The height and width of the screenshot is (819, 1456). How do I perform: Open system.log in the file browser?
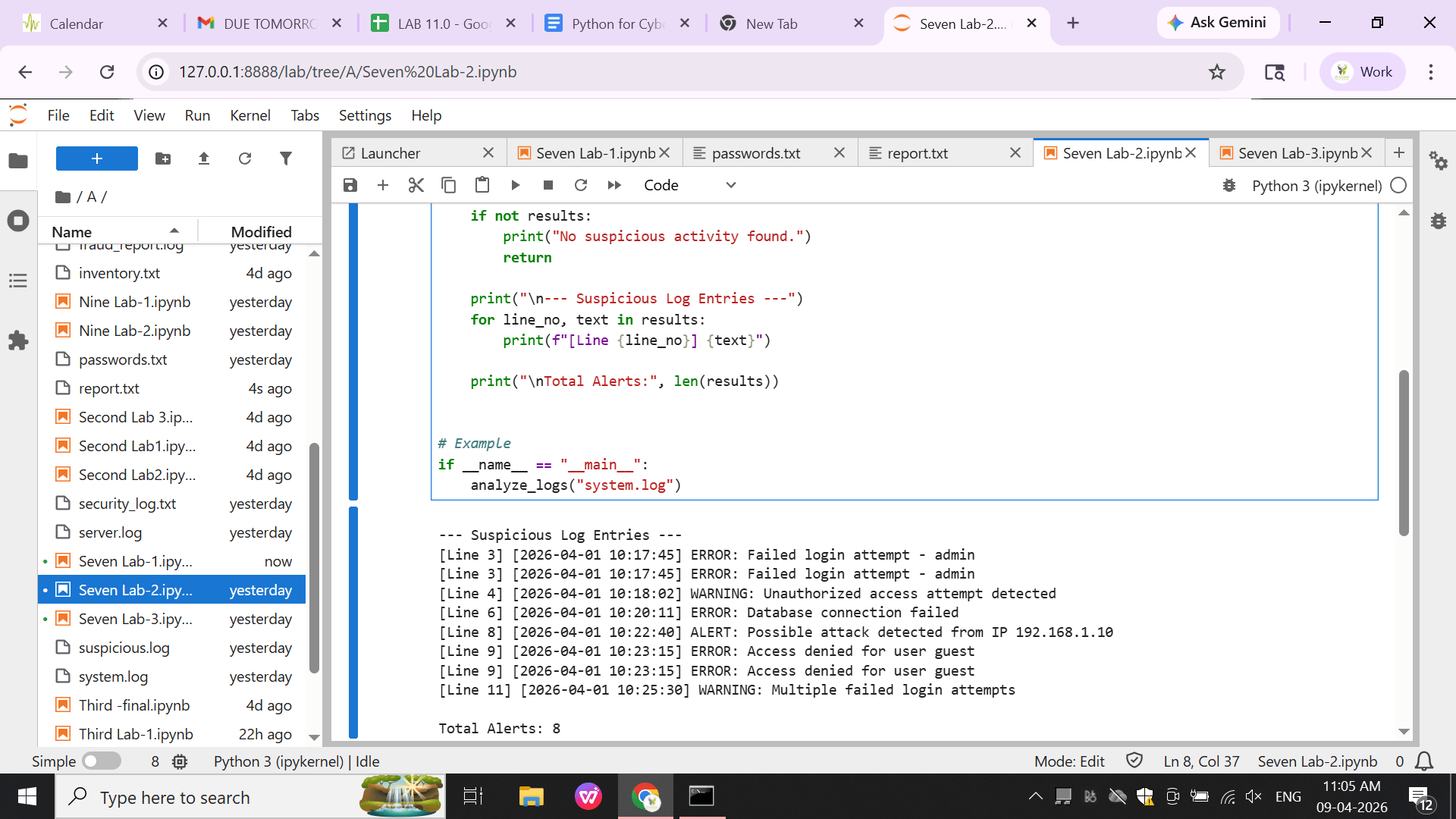(x=114, y=676)
